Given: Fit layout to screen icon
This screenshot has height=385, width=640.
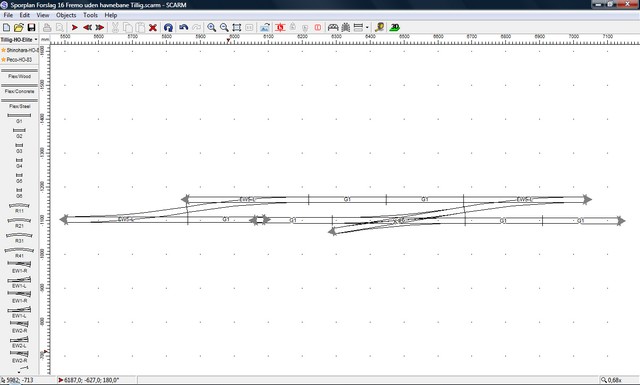Looking at the screenshot, I should pyautogui.click(x=237, y=28).
